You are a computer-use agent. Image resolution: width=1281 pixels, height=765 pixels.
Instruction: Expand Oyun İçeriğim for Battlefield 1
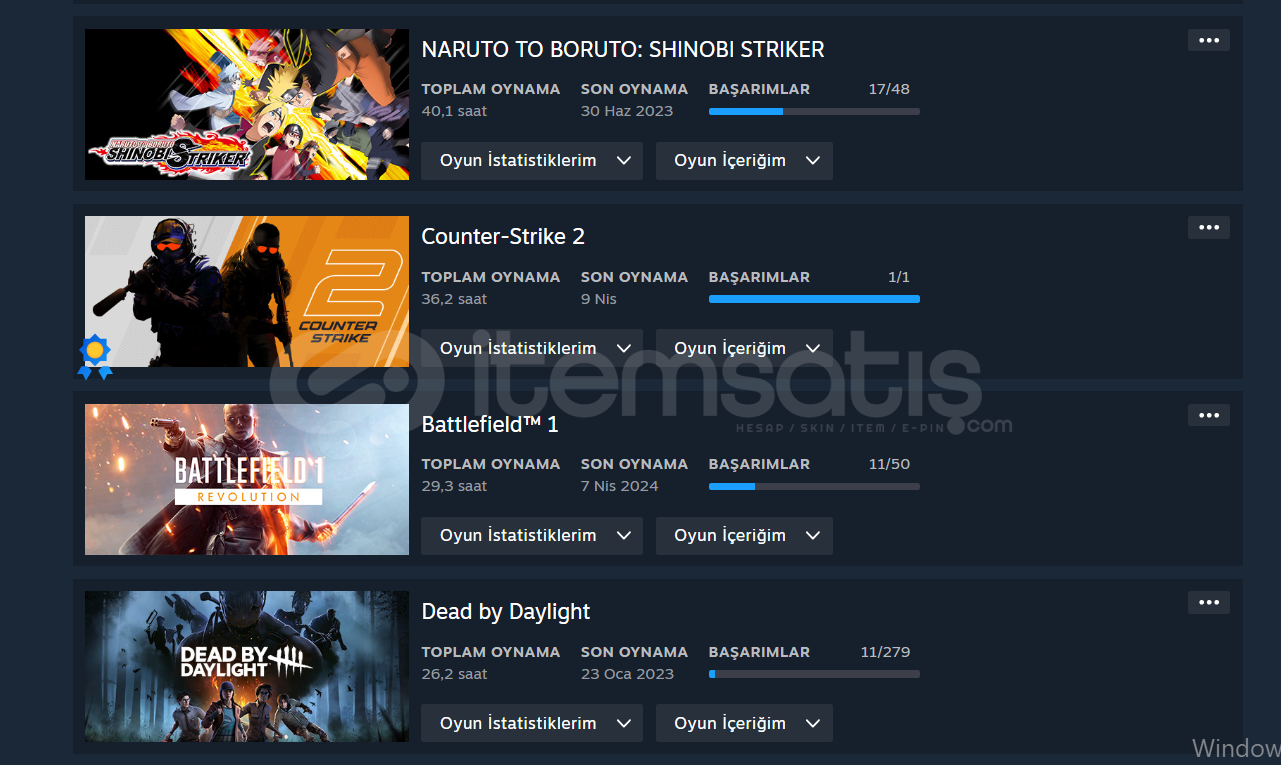744,536
